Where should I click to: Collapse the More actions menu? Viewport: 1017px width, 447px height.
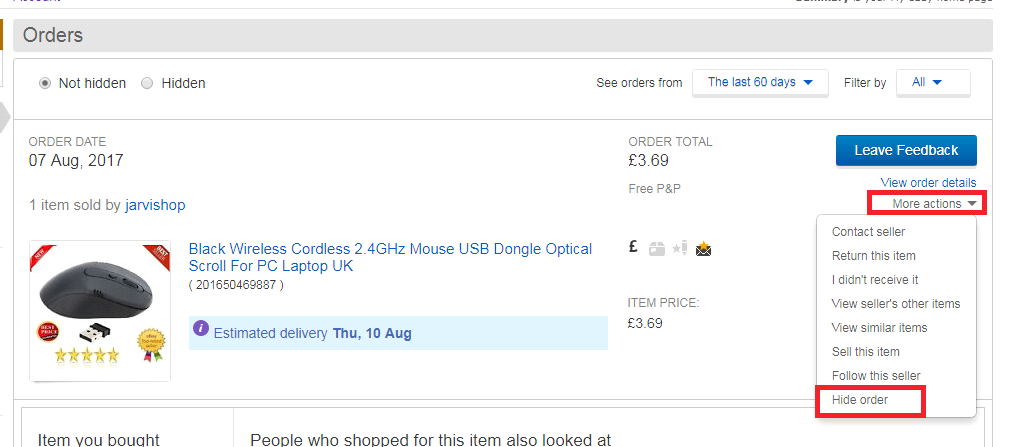pos(927,204)
